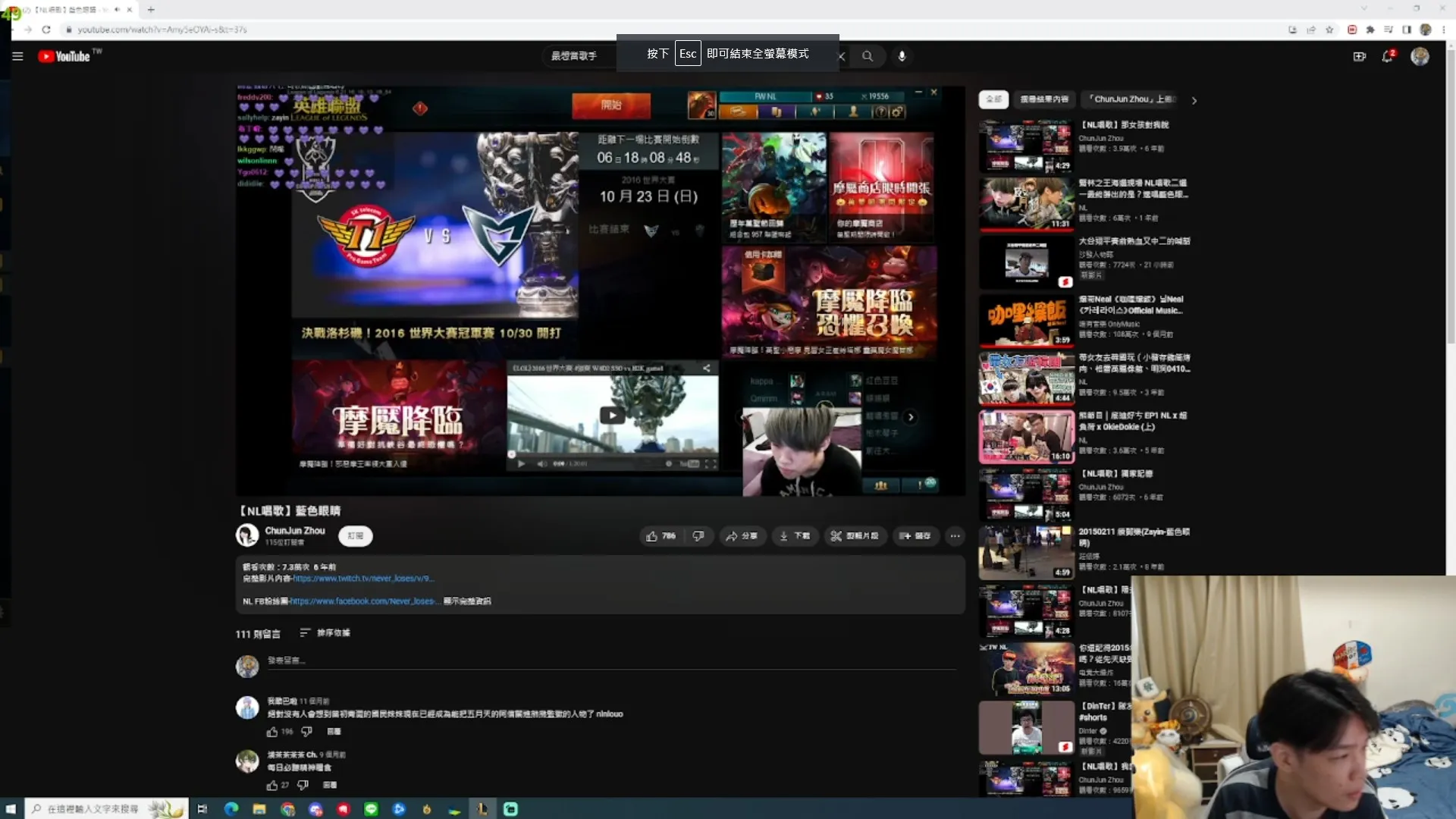Select the 'ChunJun Zhou' uploads chip
Screen dimensions: 1456x819
(x=1131, y=99)
